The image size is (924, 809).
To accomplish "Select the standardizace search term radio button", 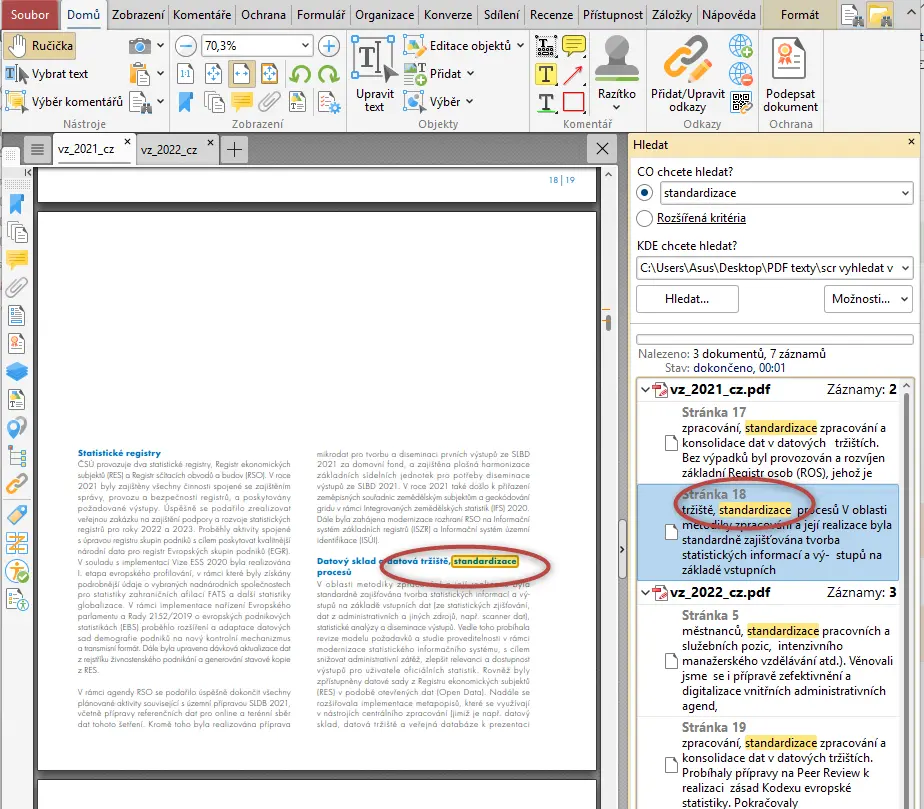I will (x=645, y=193).
